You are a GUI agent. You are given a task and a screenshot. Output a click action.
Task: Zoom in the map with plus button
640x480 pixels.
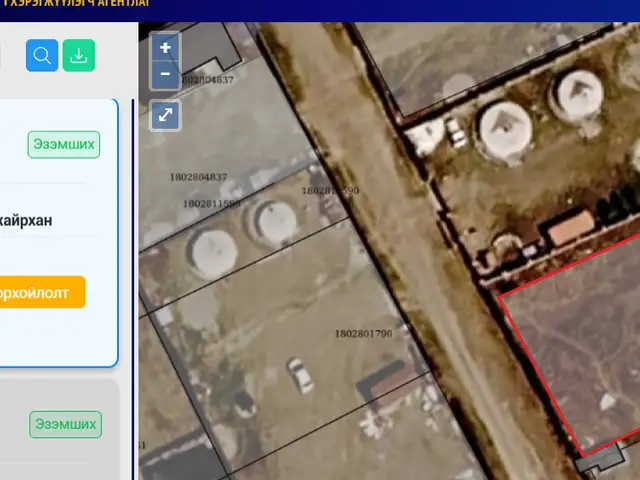tap(165, 48)
